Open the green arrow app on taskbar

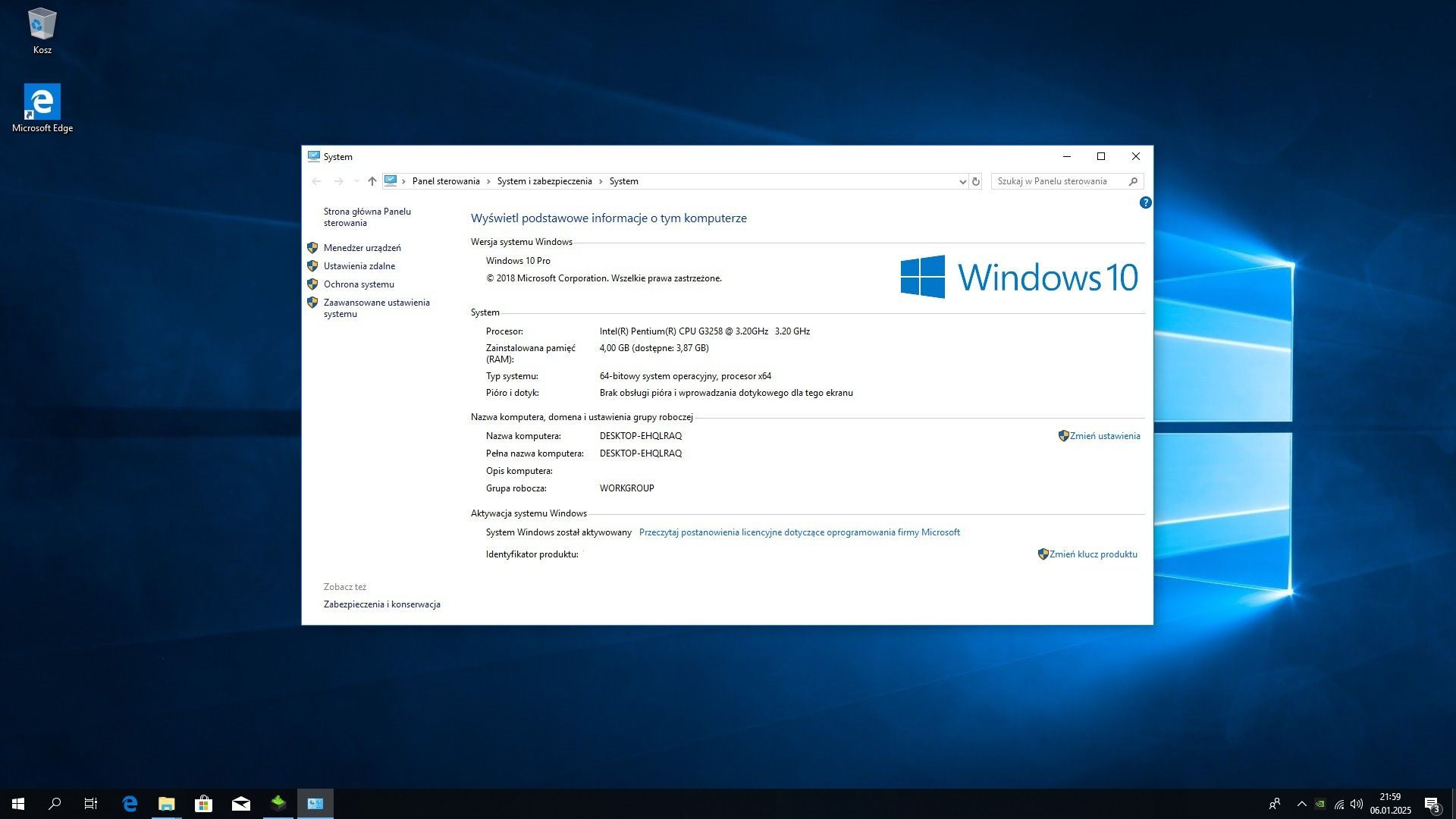click(278, 804)
